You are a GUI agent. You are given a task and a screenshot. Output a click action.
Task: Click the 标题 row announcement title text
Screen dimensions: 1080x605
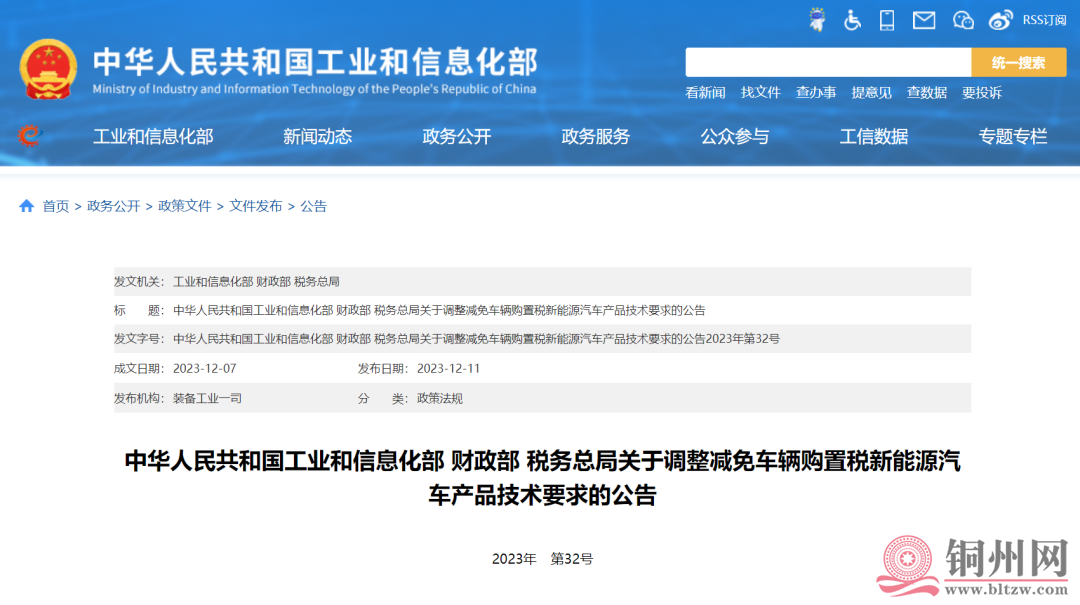tap(439, 310)
